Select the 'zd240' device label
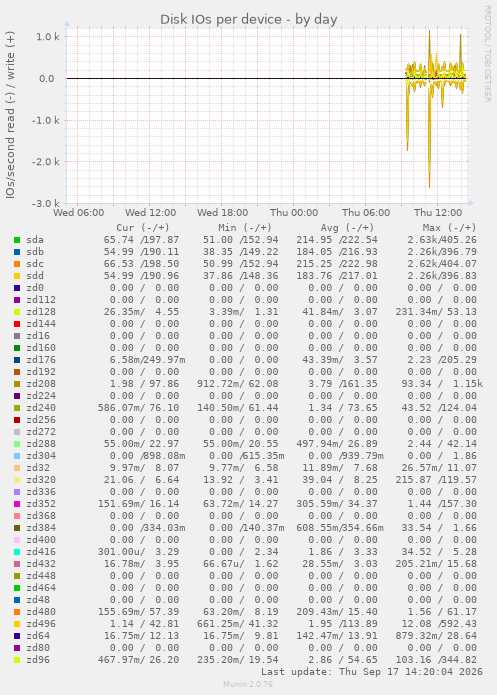Viewport: 497px width, 695px height. [x=41, y=408]
